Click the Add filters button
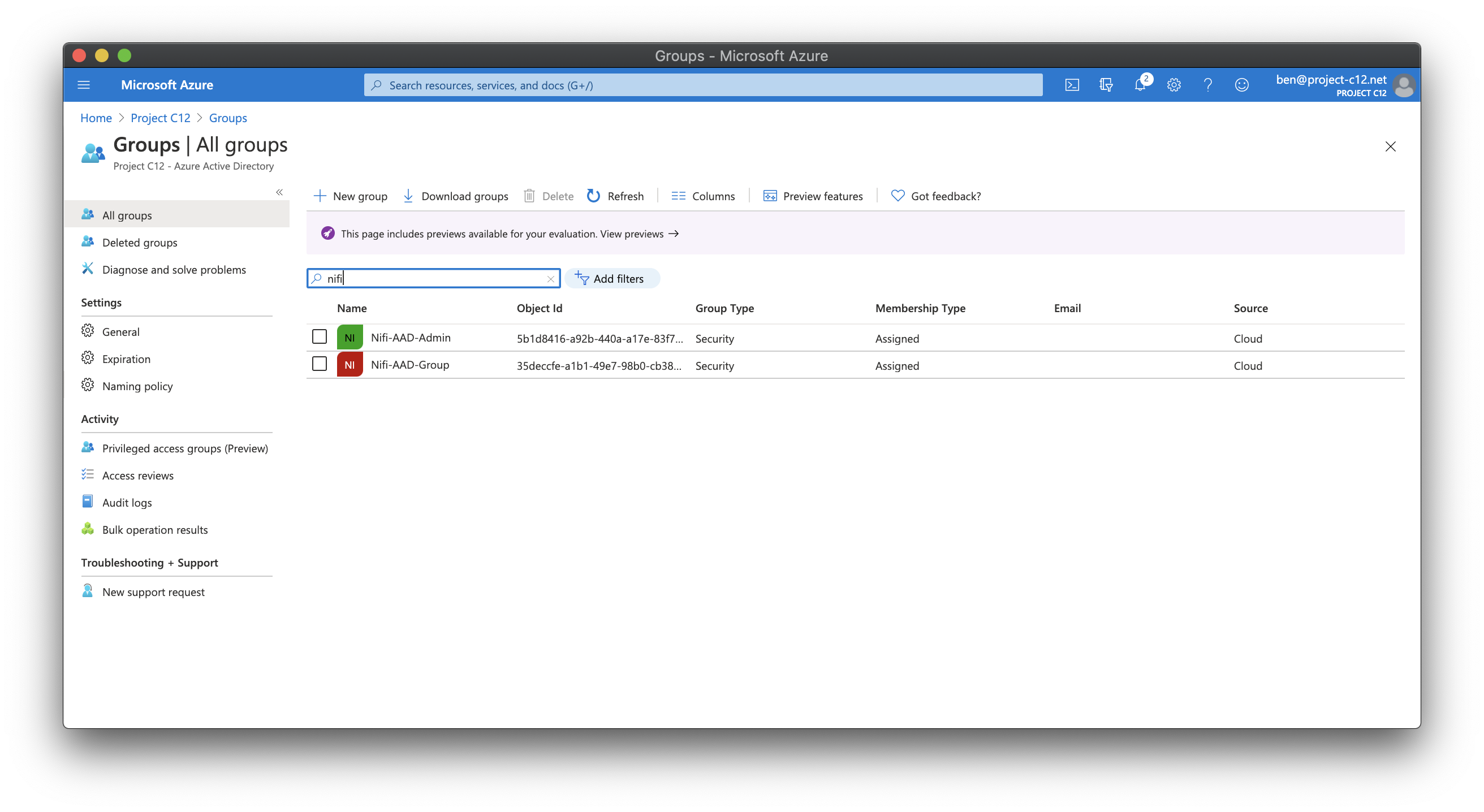The height and width of the screenshot is (812, 1484). point(611,279)
